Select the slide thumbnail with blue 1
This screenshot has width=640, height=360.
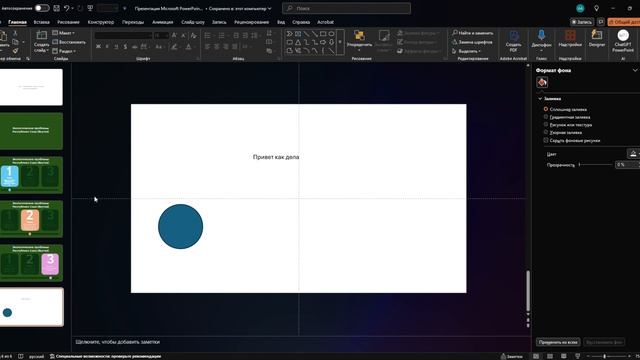point(31,175)
